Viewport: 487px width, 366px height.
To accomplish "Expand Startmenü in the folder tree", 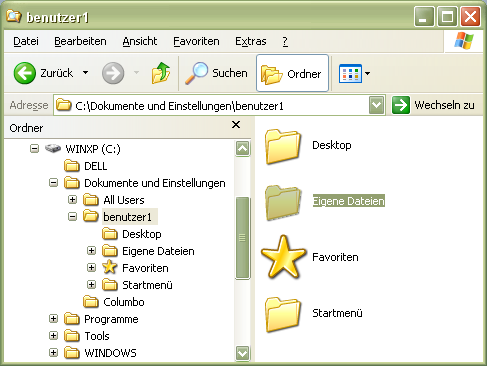I will [x=91, y=284].
